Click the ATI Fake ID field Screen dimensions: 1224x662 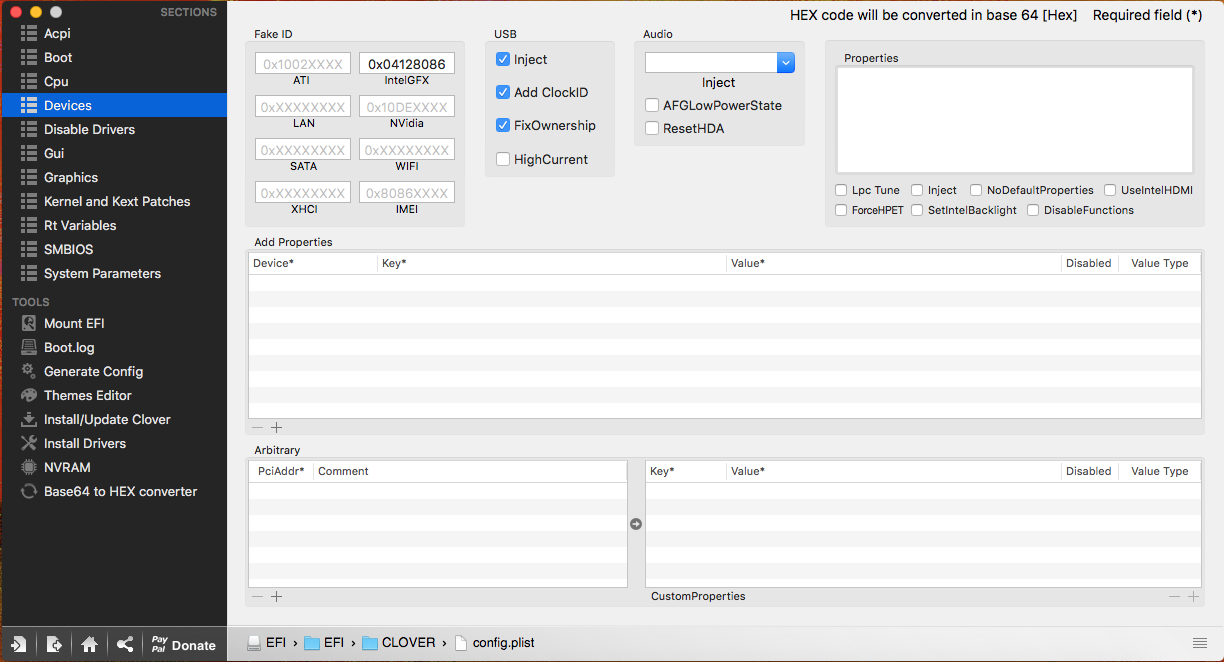302,63
